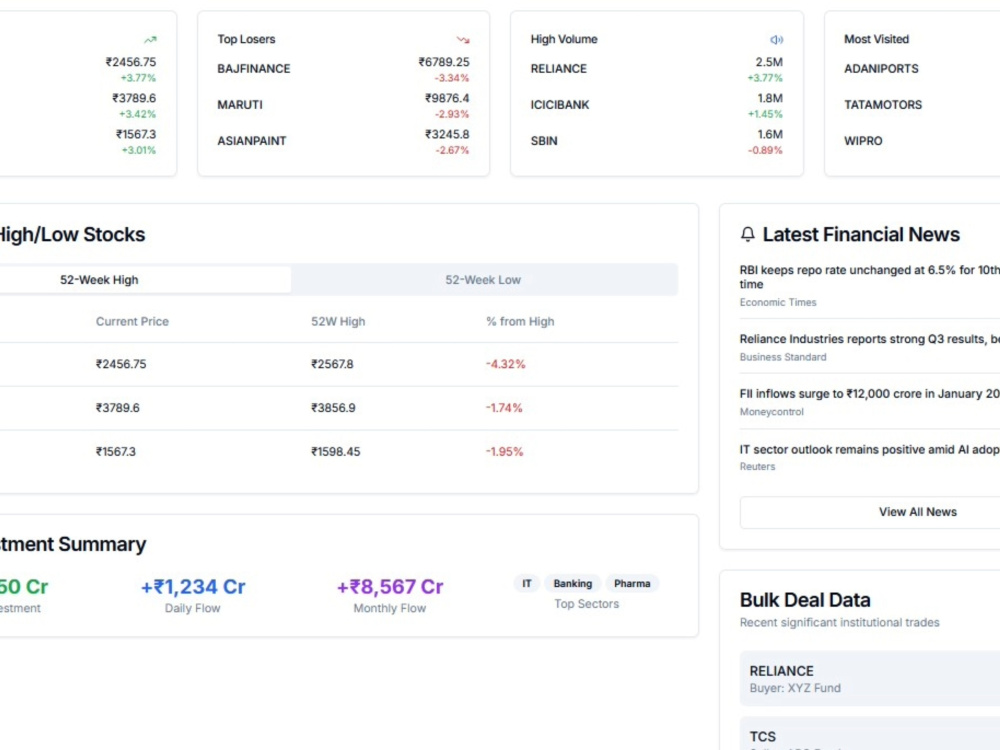Screen dimensions: 1000x750
Task: Select the Banking sector tag
Action: tap(573, 584)
